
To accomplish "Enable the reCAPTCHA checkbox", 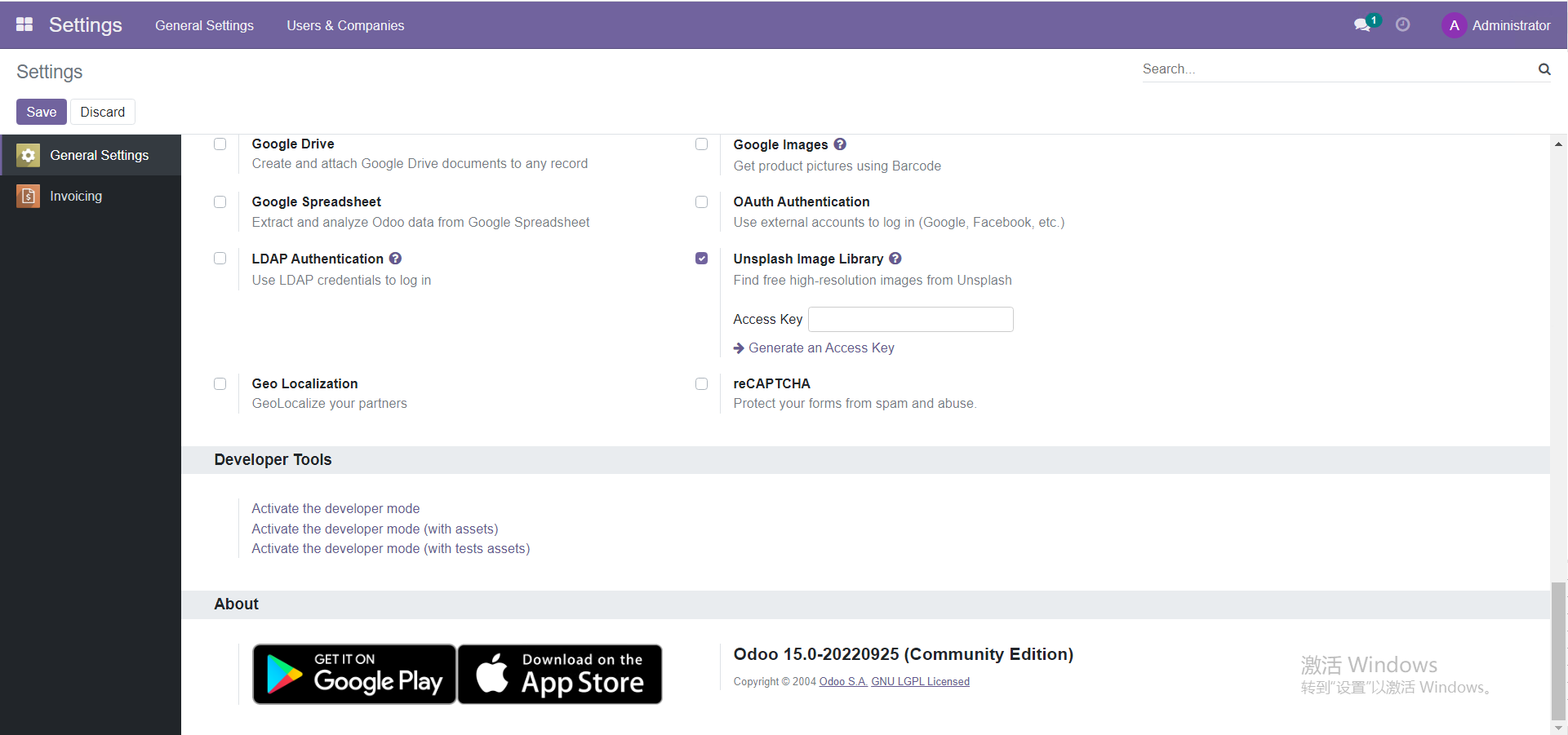I will pyautogui.click(x=701, y=383).
